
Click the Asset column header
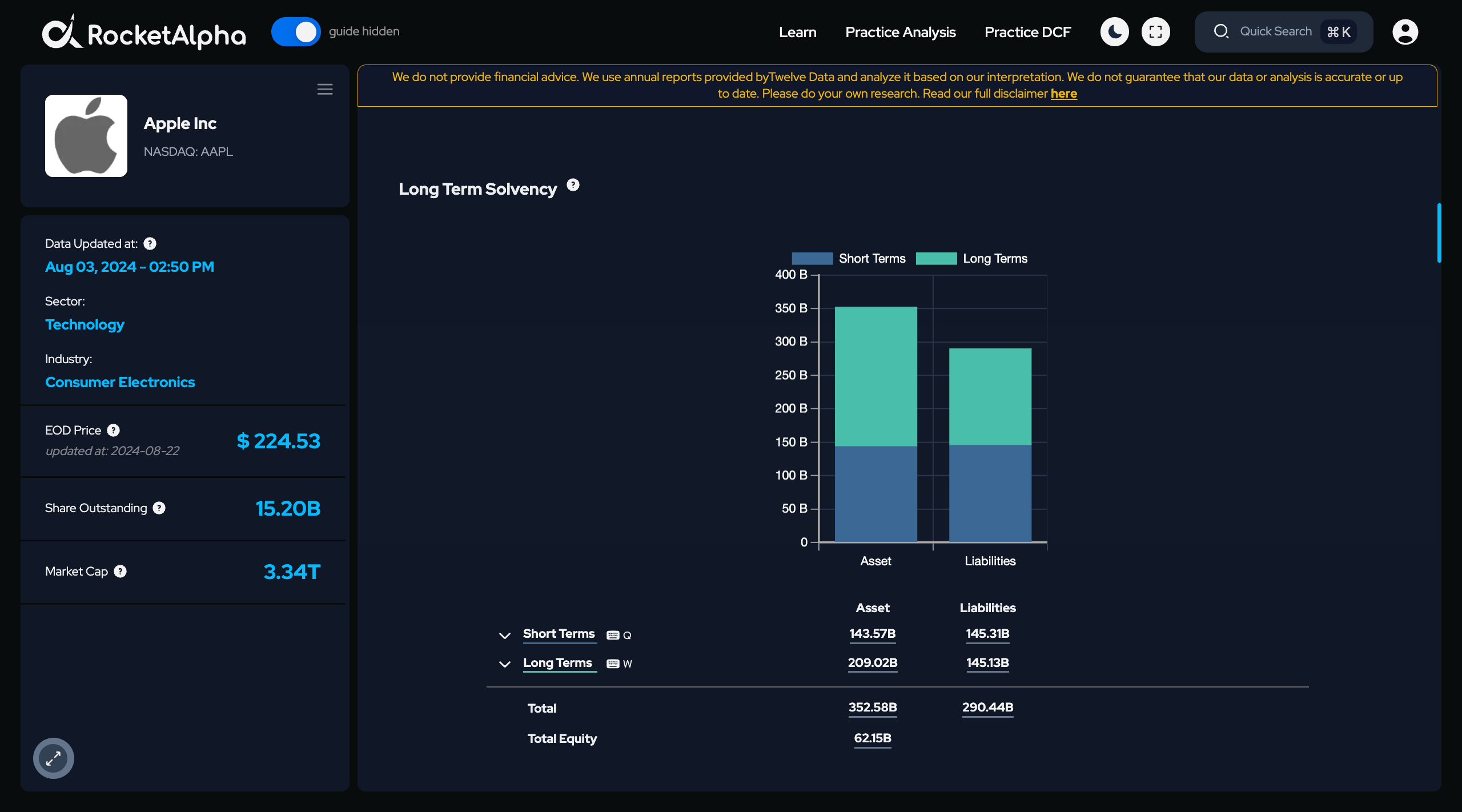[x=872, y=608]
